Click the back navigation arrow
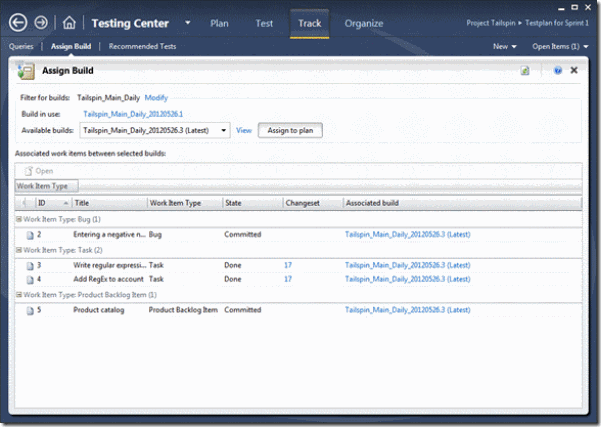This screenshot has height=427, width=601. [17, 22]
